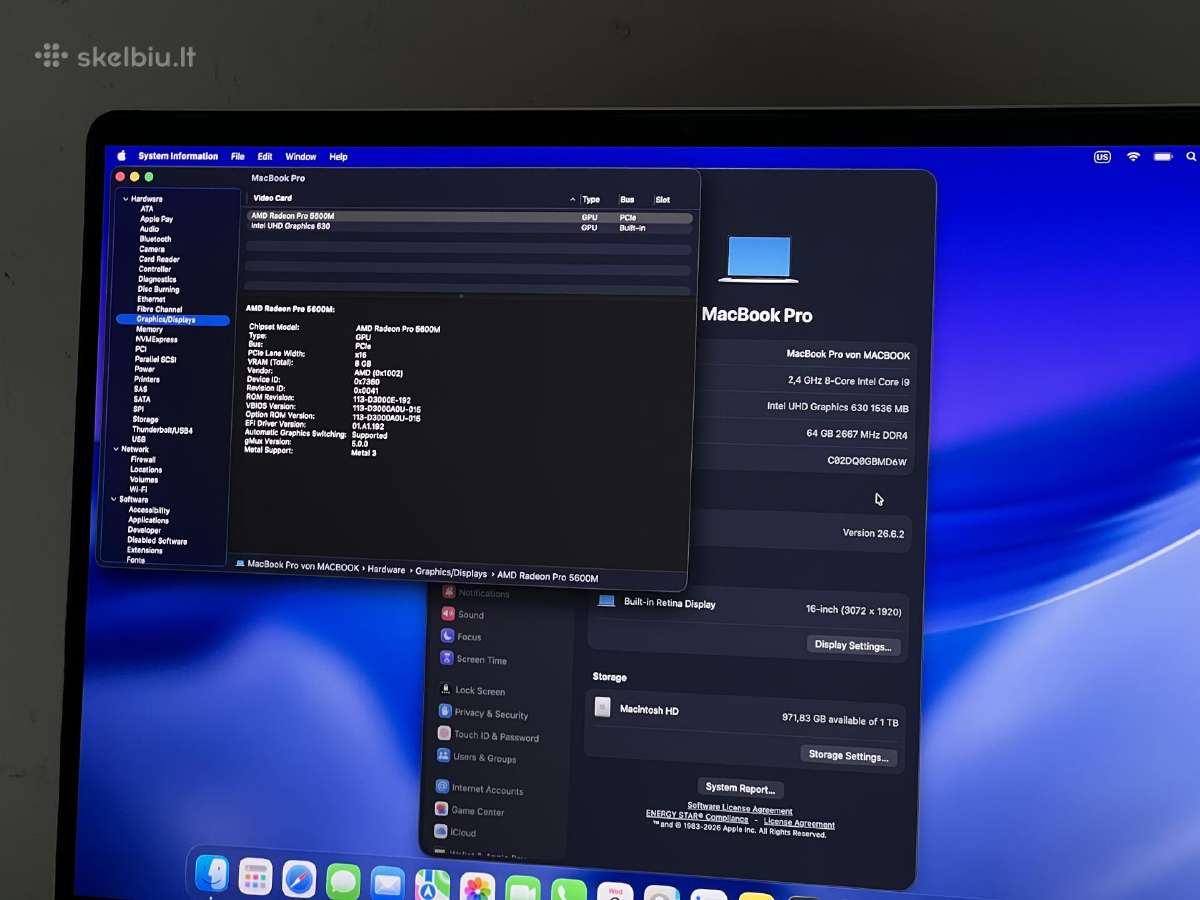Open Maps from the Dock
Screen dimensions: 1200x900
tap(432, 886)
